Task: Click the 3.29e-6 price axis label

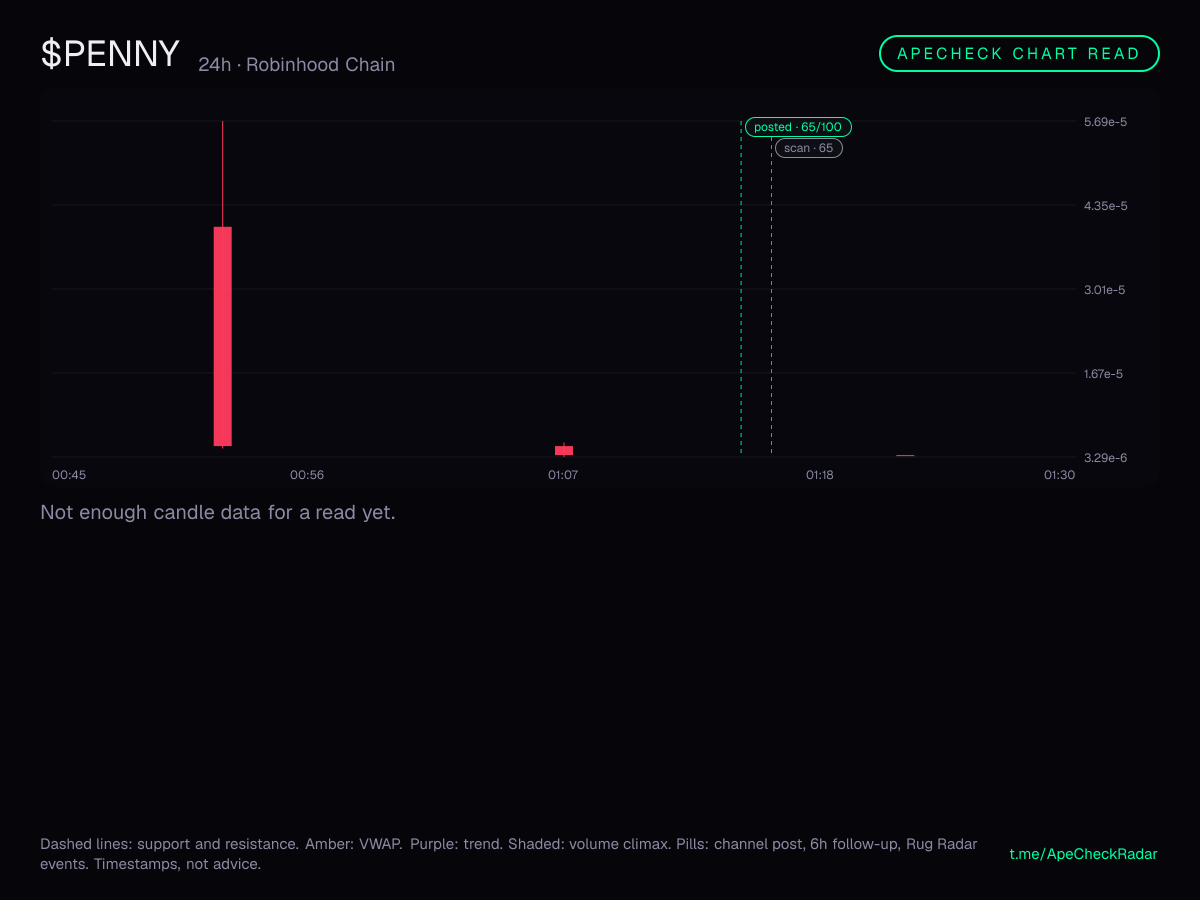Action: [1105, 458]
